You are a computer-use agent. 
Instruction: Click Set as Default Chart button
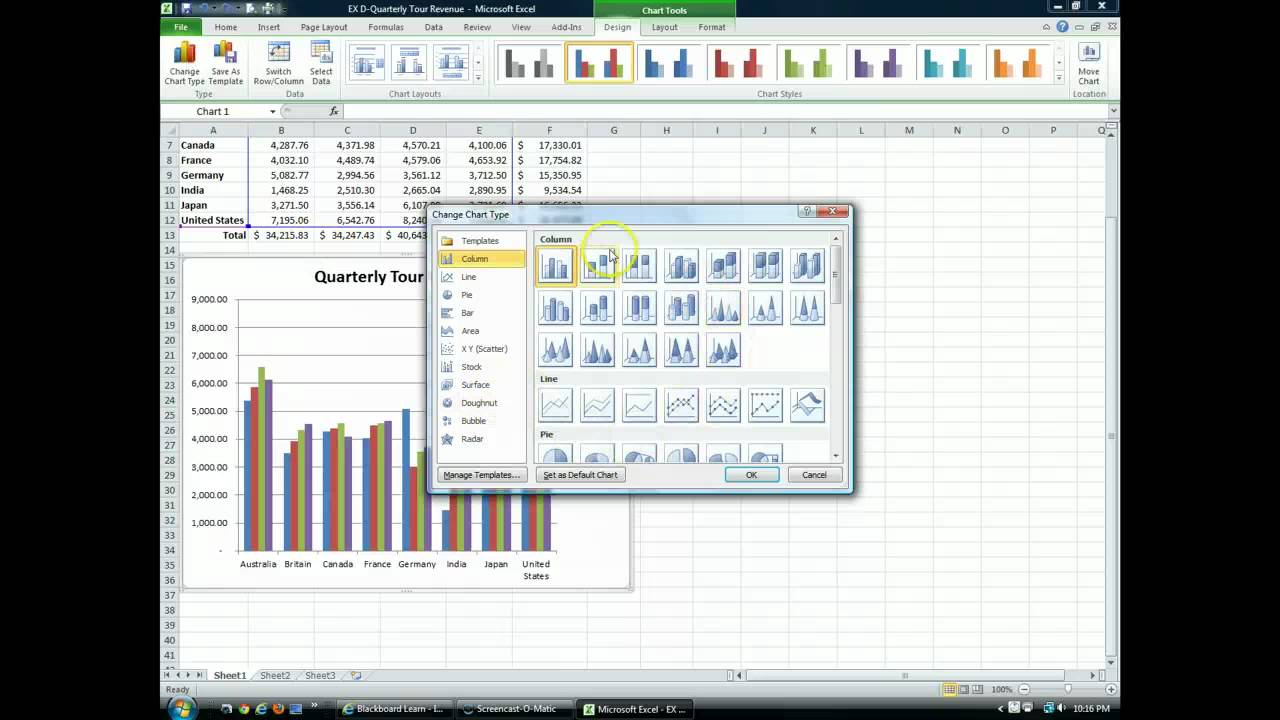coord(580,475)
